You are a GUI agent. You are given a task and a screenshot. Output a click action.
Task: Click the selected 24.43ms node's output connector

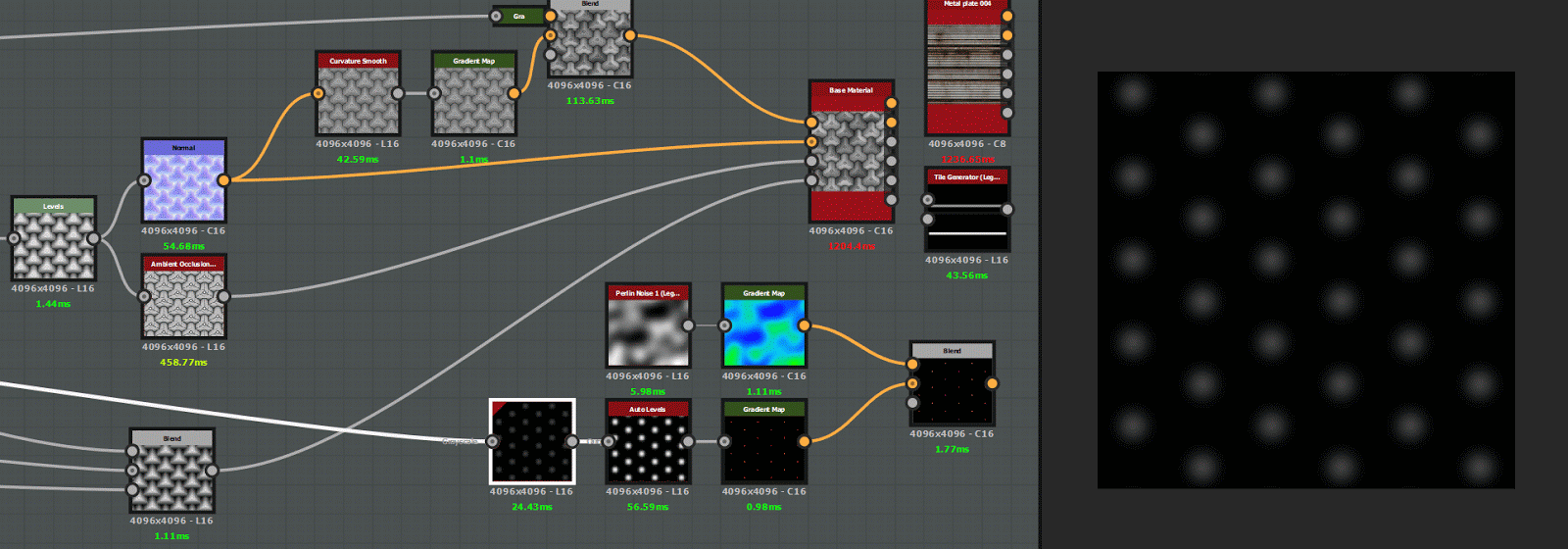(x=572, y=441)
